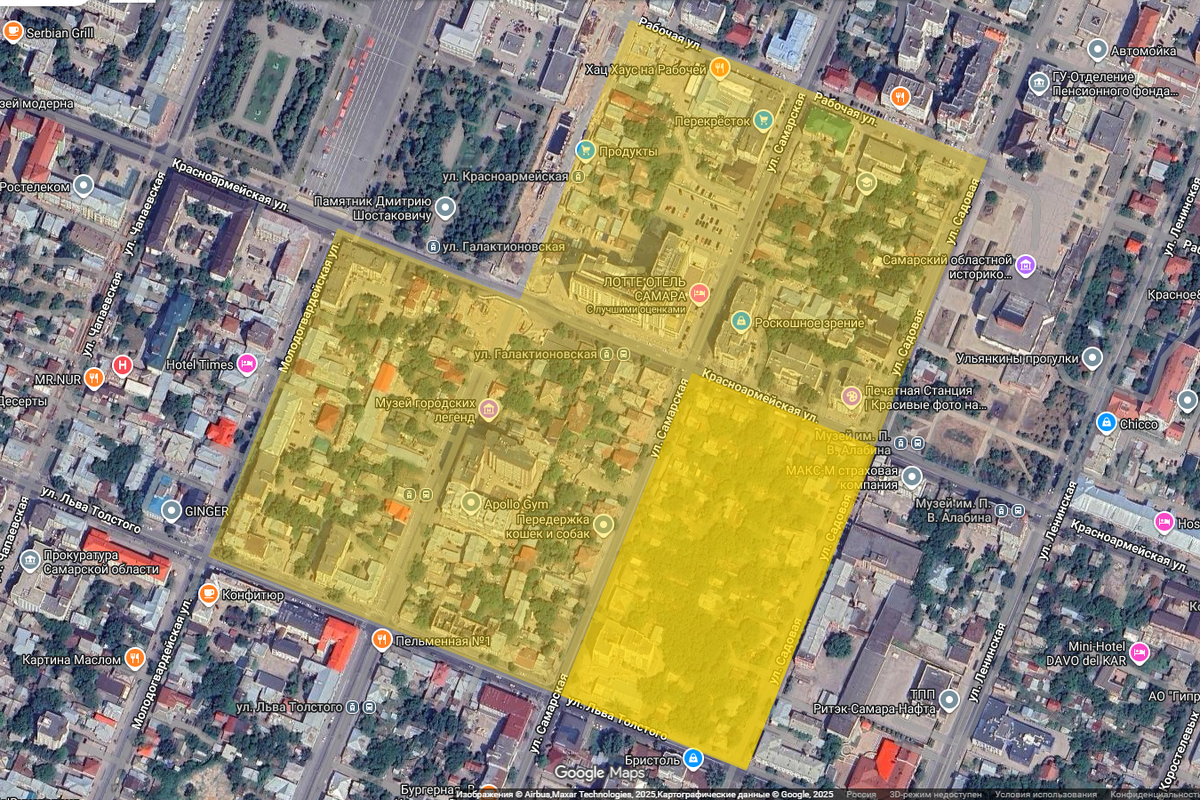1200x800 pixels.
Task: Open the Роскошное зрение marker icon
Action: pos(740,322)
